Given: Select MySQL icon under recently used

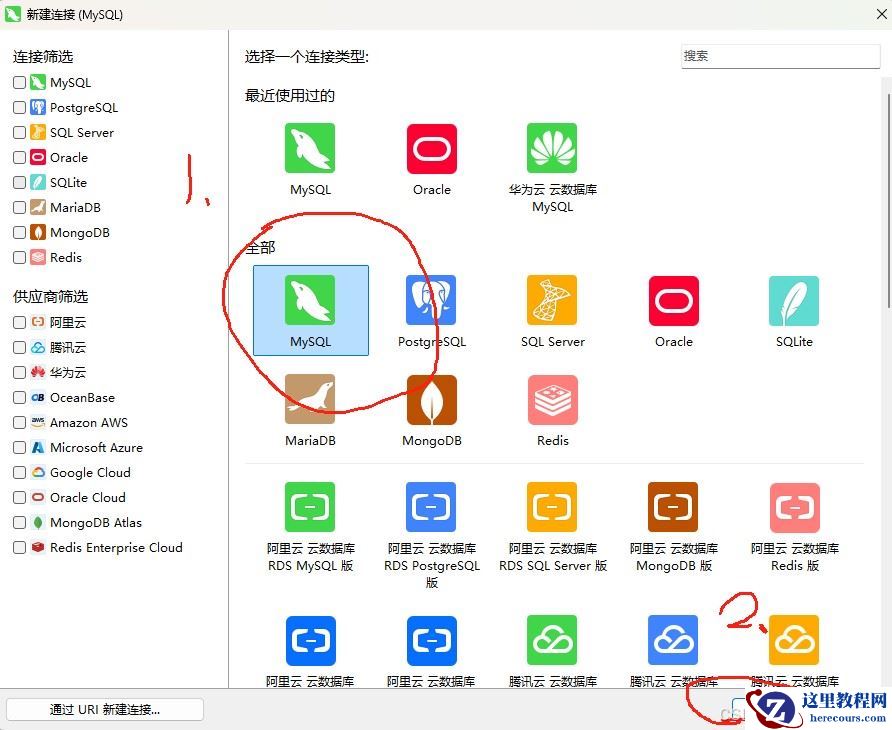Looking at the screenshot, I should pos(310,149).
